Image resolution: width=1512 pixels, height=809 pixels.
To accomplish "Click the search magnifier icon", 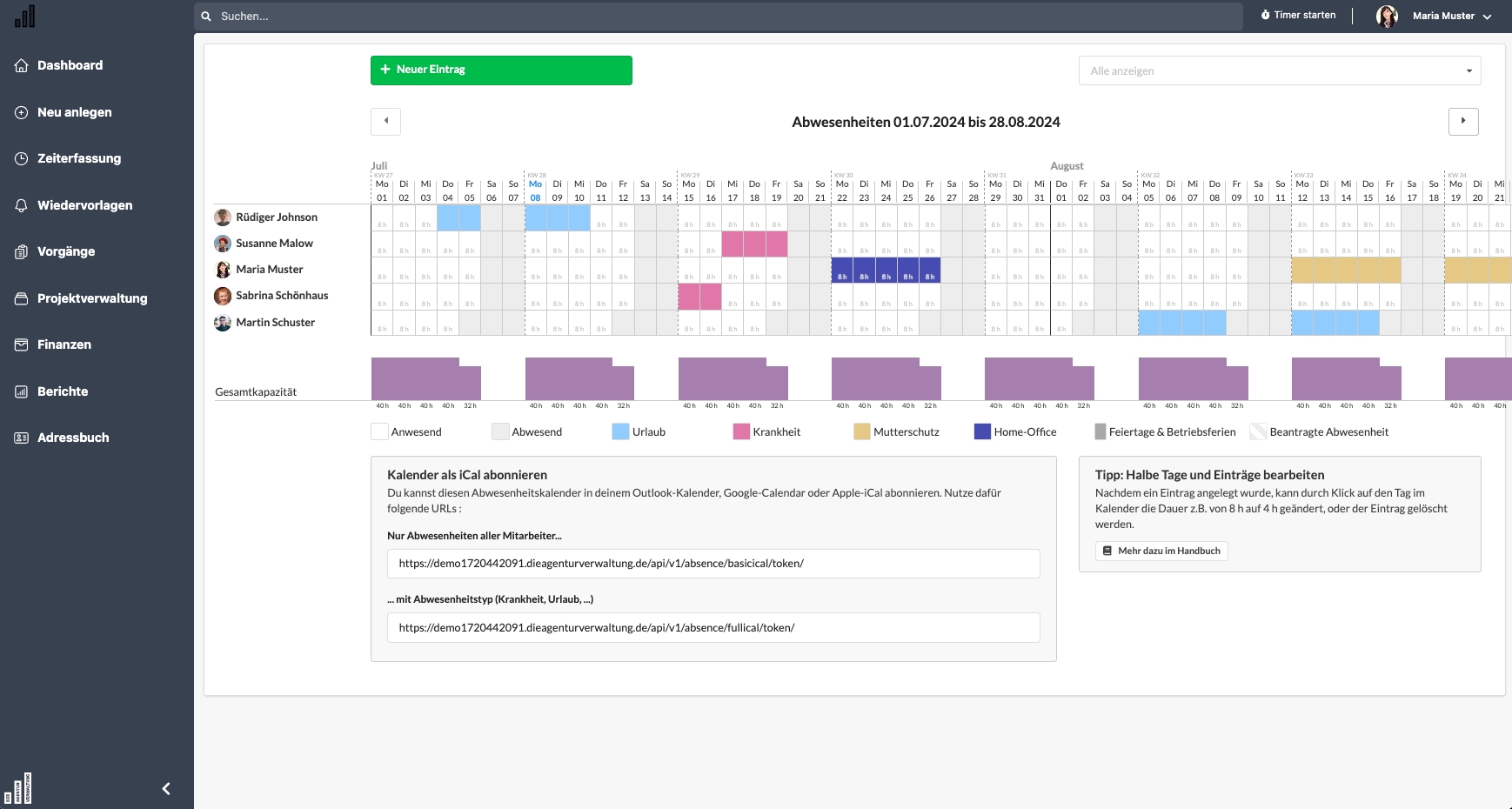I will tap(206, 16).
